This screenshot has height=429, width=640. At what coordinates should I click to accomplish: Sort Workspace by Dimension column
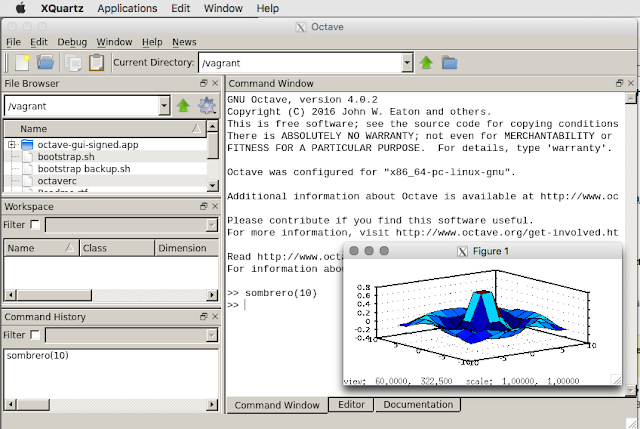click(x=187, y=248)
